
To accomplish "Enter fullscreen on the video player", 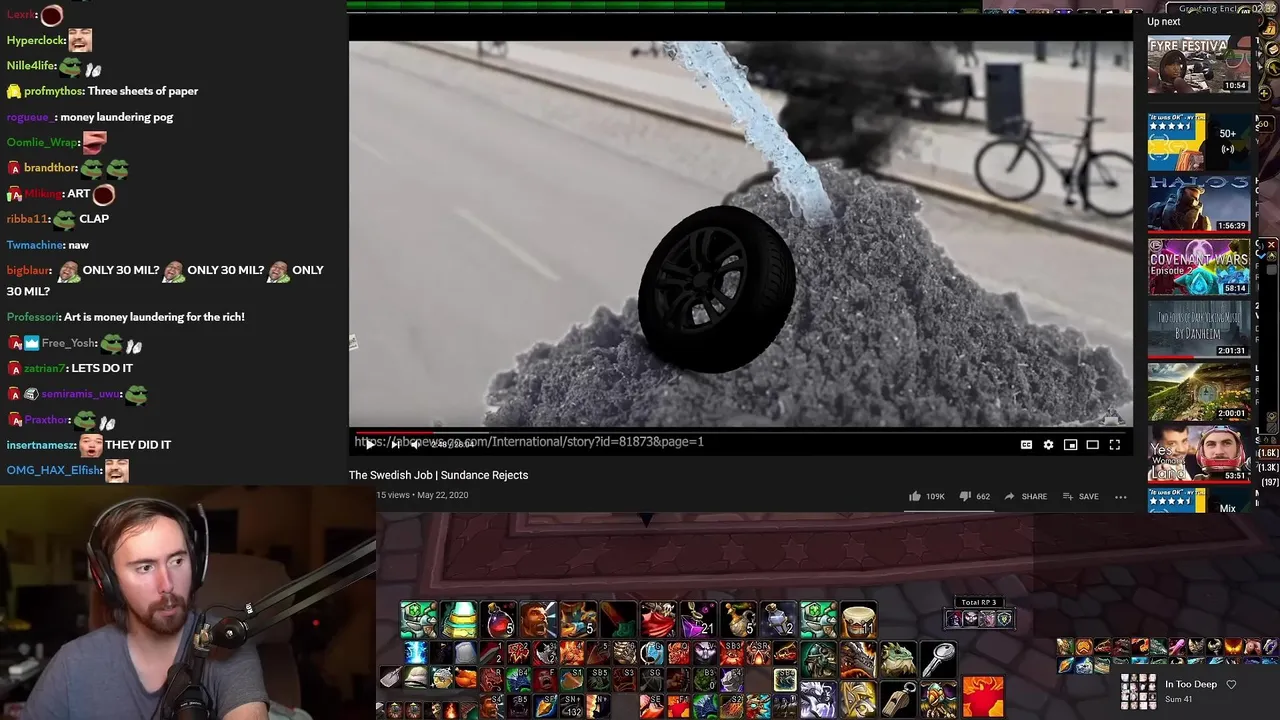I will pyautogui.click(x=1114, y=445).
